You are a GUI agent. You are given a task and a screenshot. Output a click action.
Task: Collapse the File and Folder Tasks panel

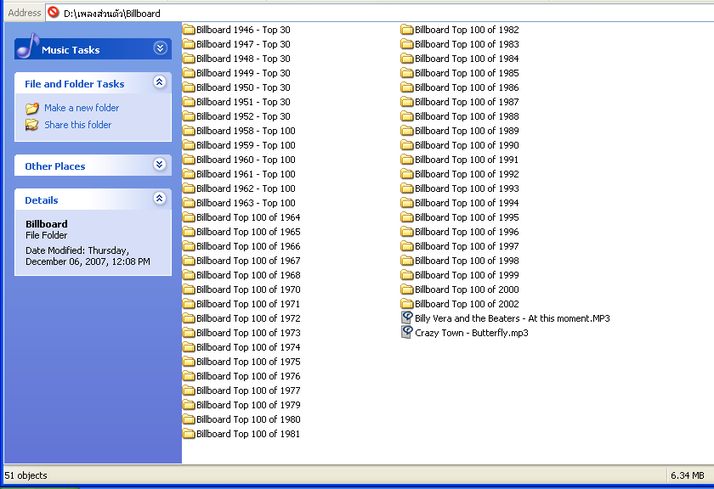click(159, 82)
